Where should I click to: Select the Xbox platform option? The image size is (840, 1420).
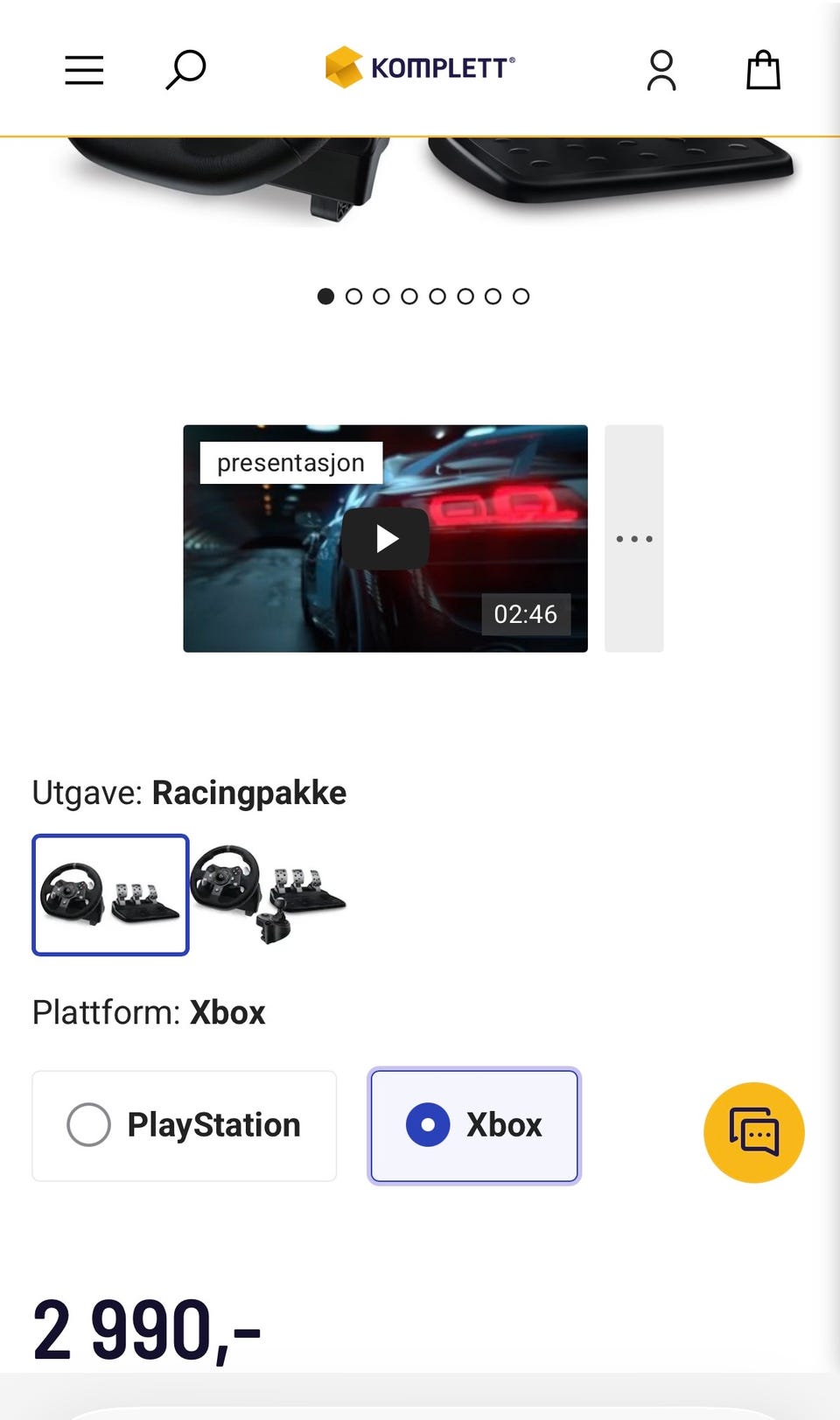point(474,1126)
